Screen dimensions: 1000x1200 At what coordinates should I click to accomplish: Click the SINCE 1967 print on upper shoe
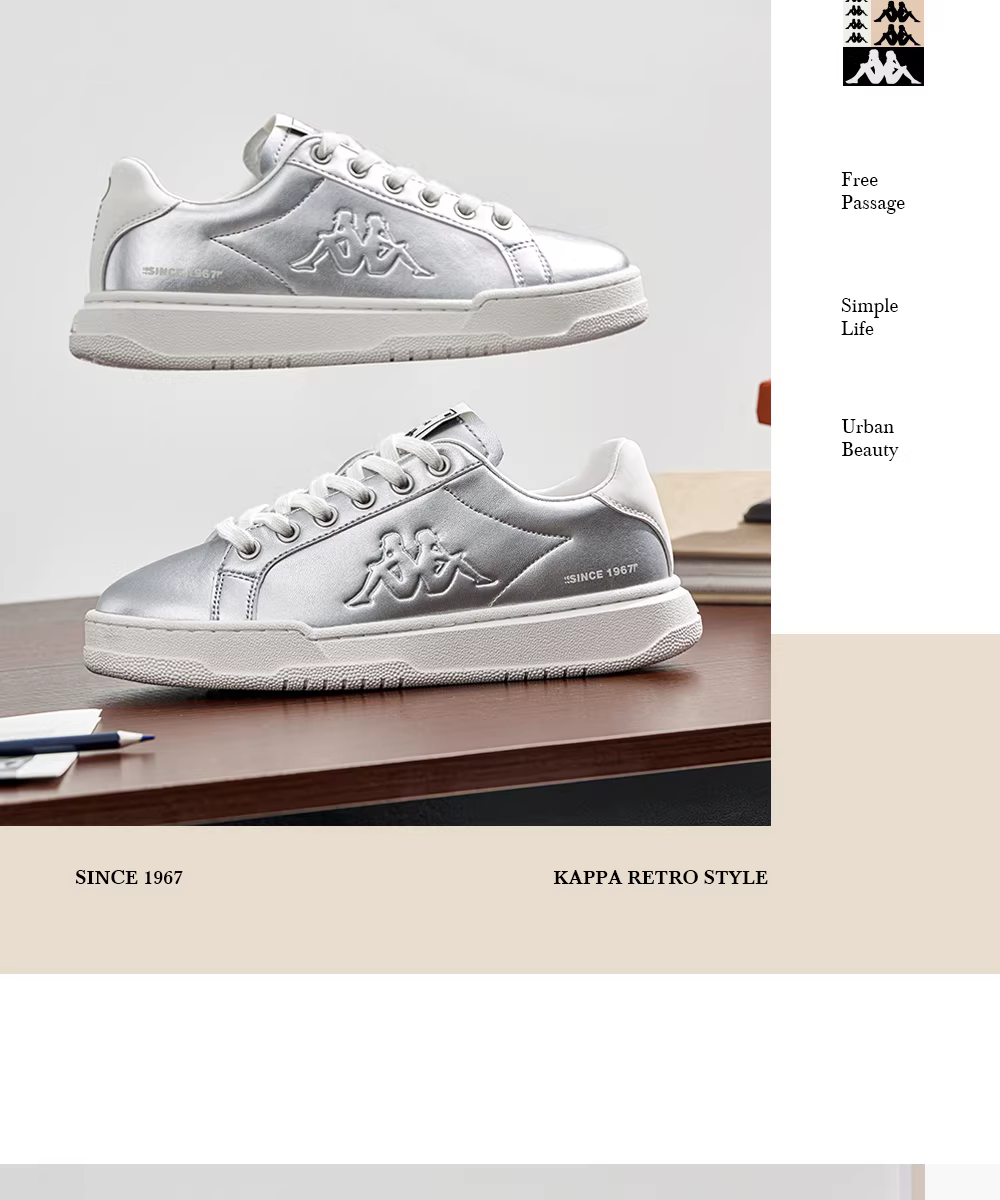[x=183, y=272]
